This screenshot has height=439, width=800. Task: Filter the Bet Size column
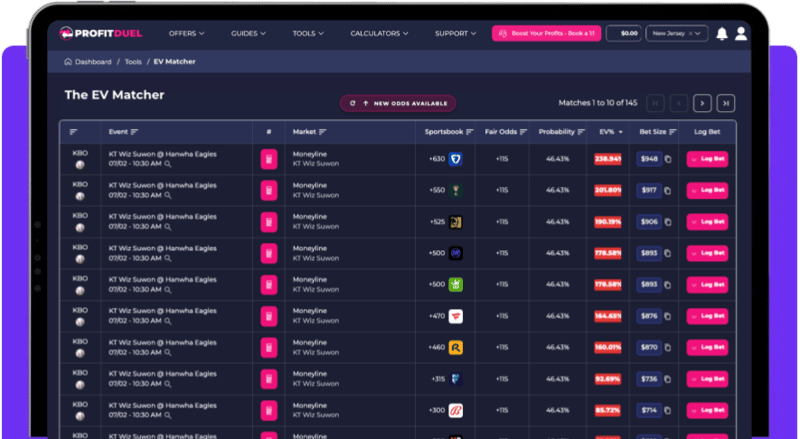tap(672, 132)
